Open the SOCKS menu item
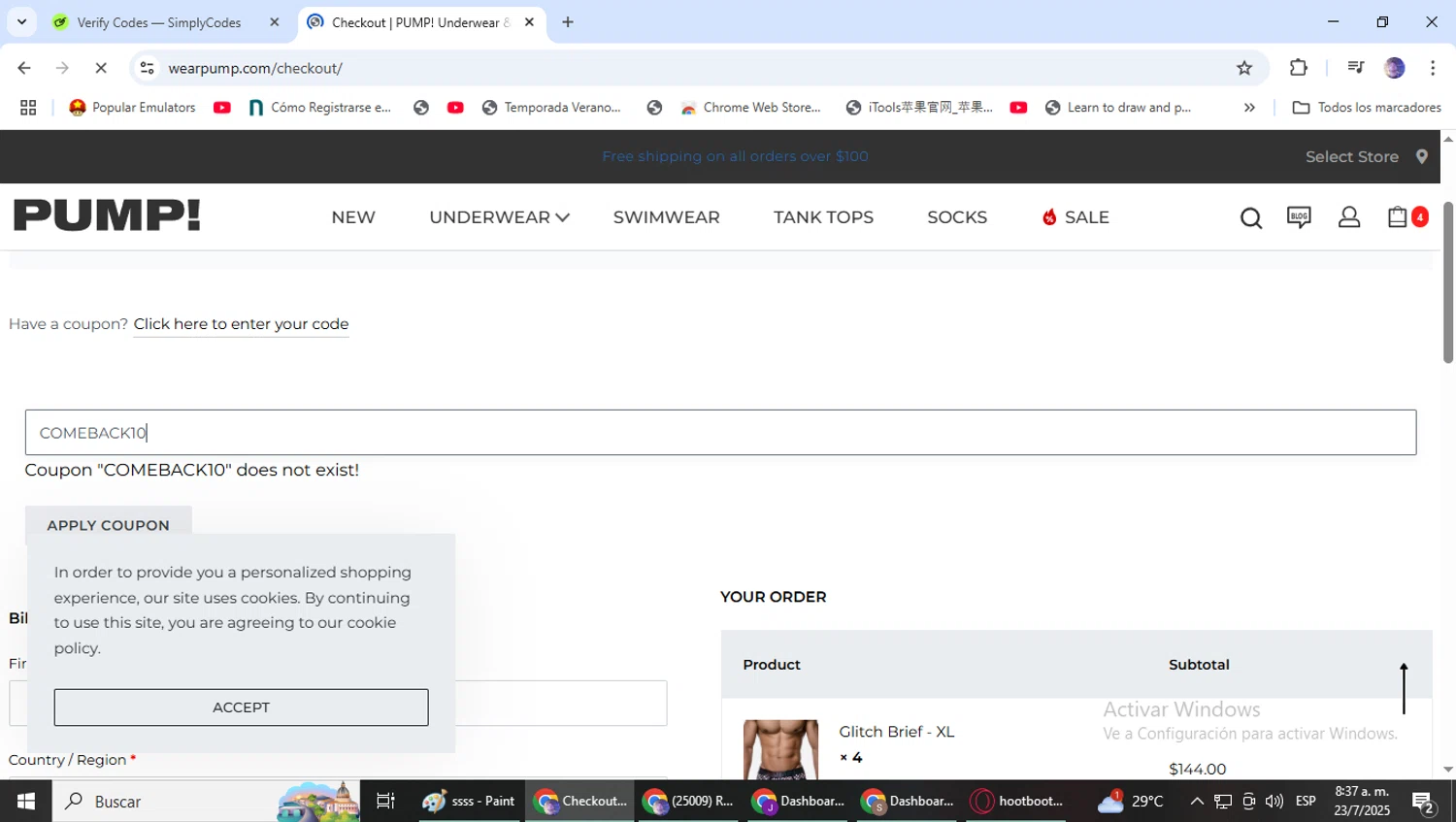 click(x=957, y=217)
